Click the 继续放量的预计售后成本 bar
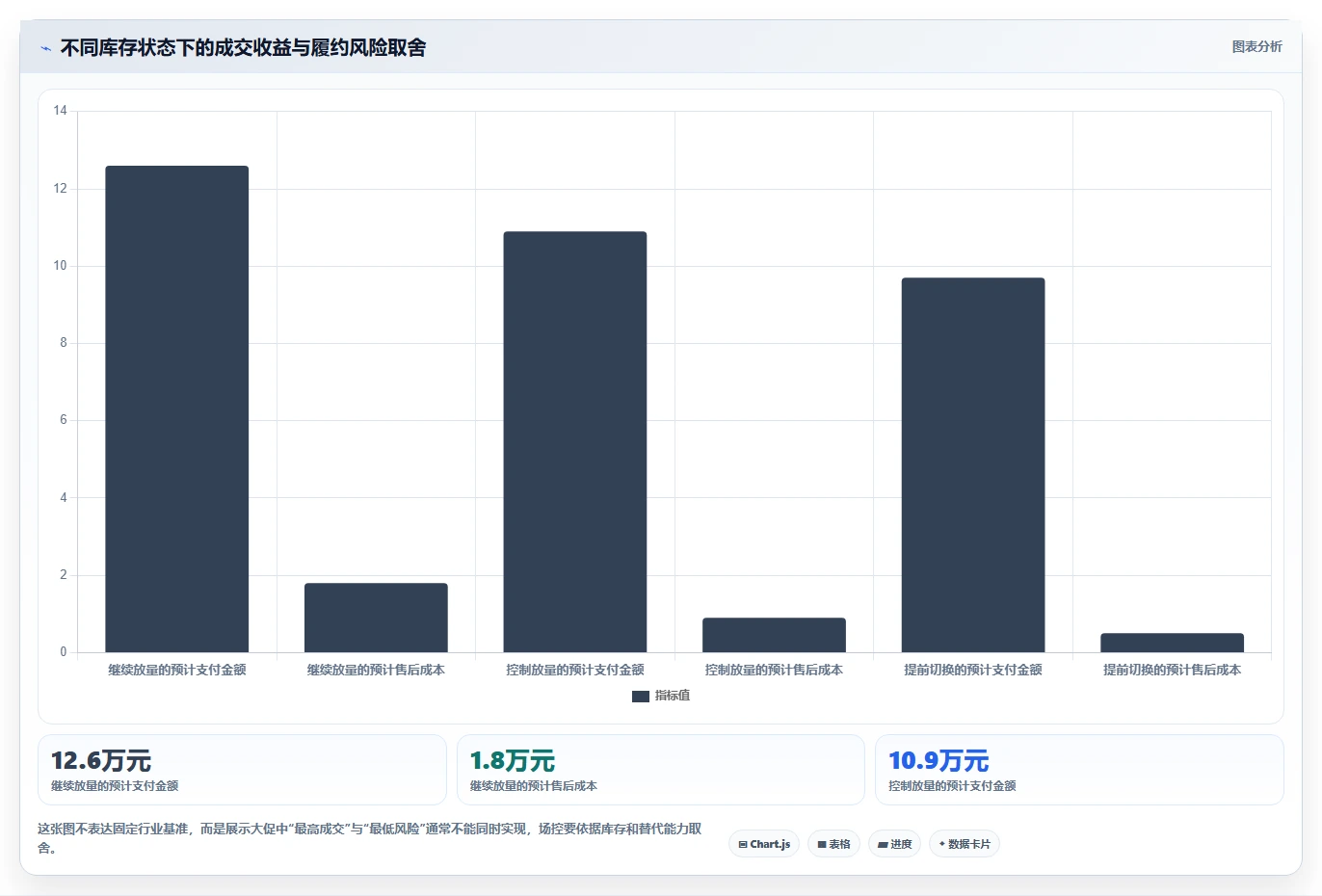 click(x=376, y=618)
